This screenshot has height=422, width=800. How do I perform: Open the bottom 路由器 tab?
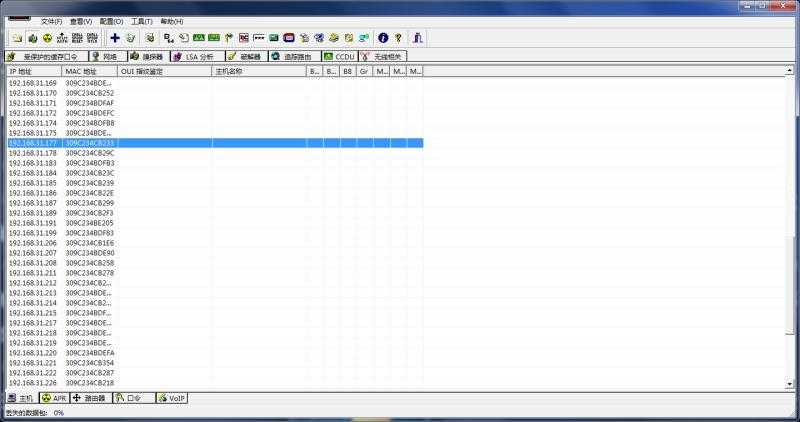(90, 398)
